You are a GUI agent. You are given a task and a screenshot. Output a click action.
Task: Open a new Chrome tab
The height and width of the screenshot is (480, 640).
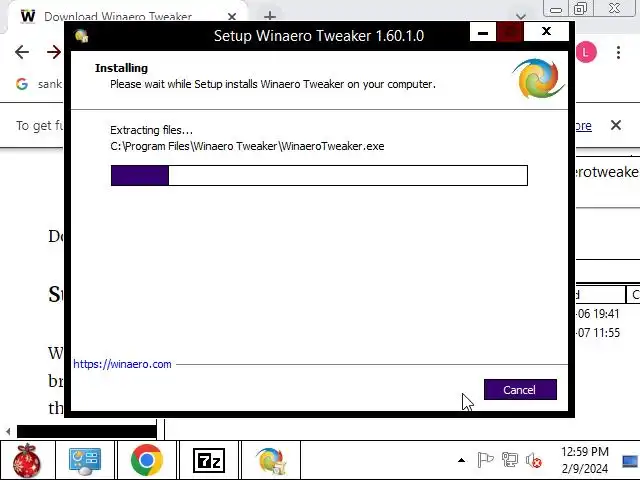point(269,16)
